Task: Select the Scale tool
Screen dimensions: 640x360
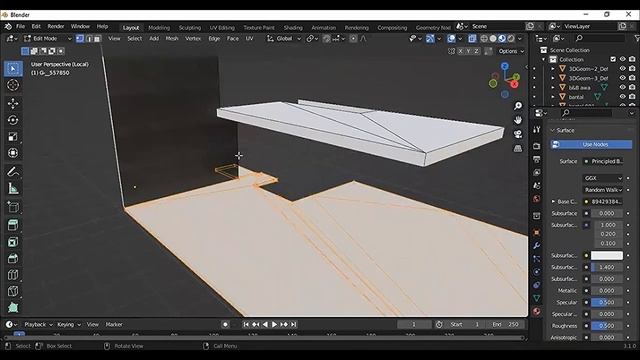Action: 13,136
